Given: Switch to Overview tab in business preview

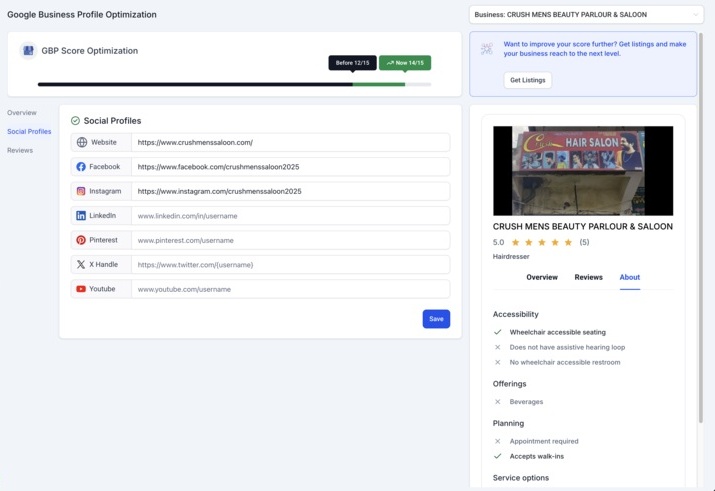Looking at the screenshot, I should tap(542, 277).
